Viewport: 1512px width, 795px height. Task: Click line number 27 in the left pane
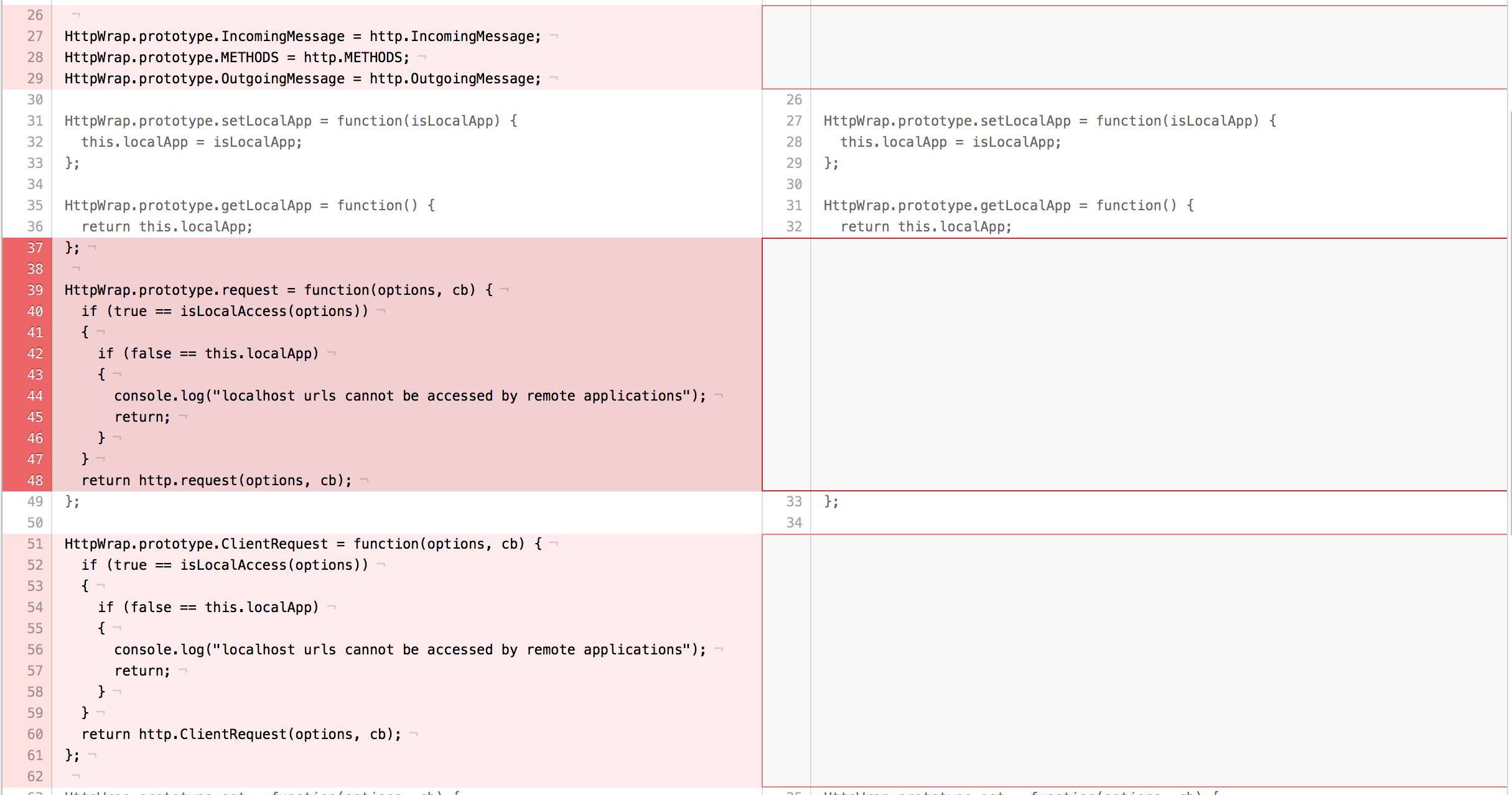[x=35, y=36]
